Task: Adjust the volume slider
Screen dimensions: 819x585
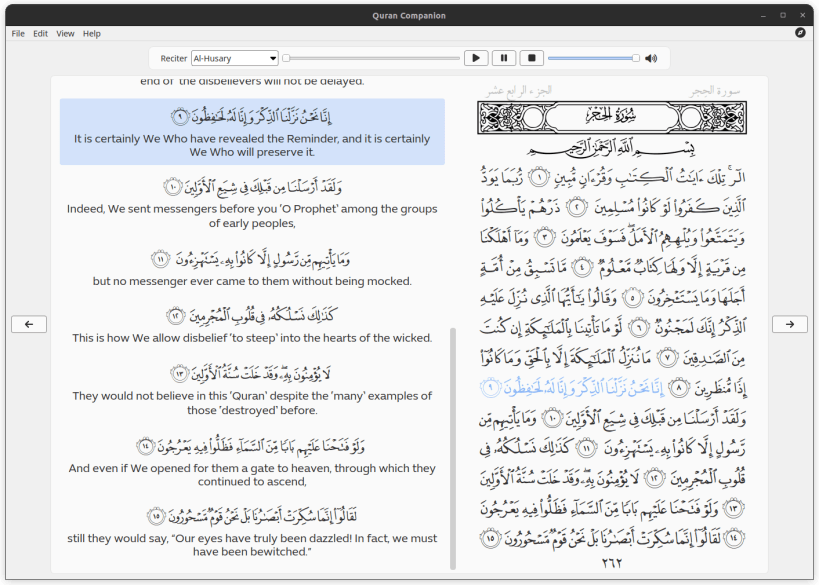Action: (x=593, y=58)
